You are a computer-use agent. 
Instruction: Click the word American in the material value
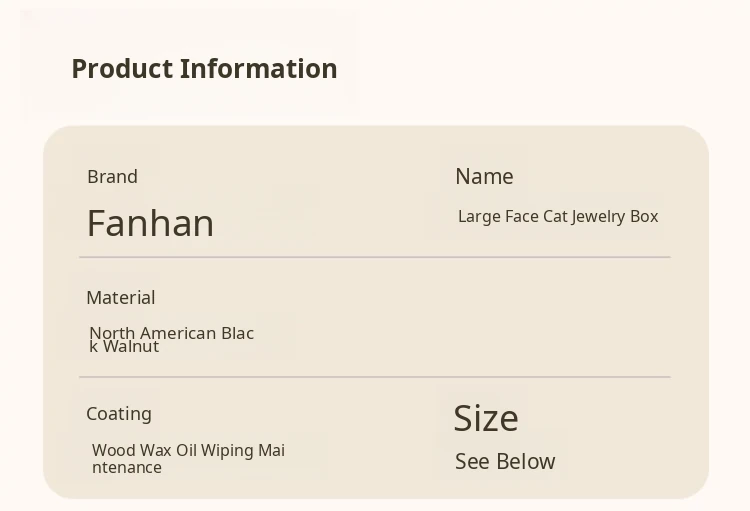[x=178, y=333]
